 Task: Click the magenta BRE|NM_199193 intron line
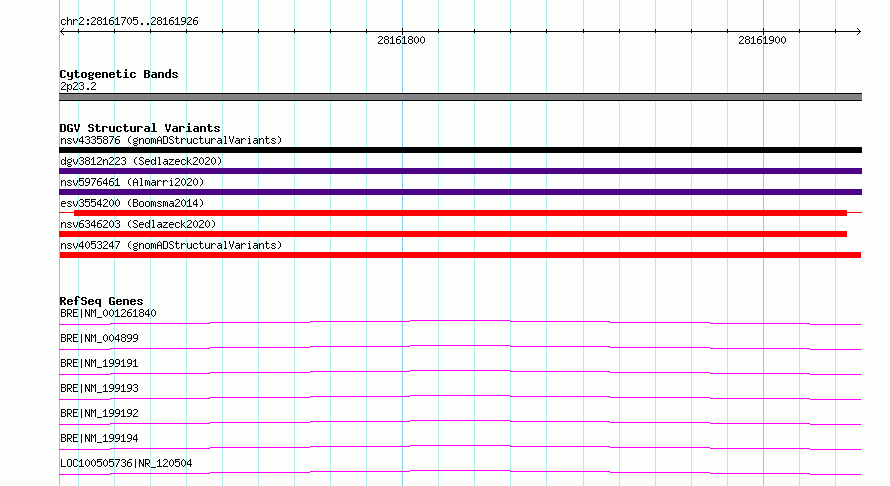point(460,397)
